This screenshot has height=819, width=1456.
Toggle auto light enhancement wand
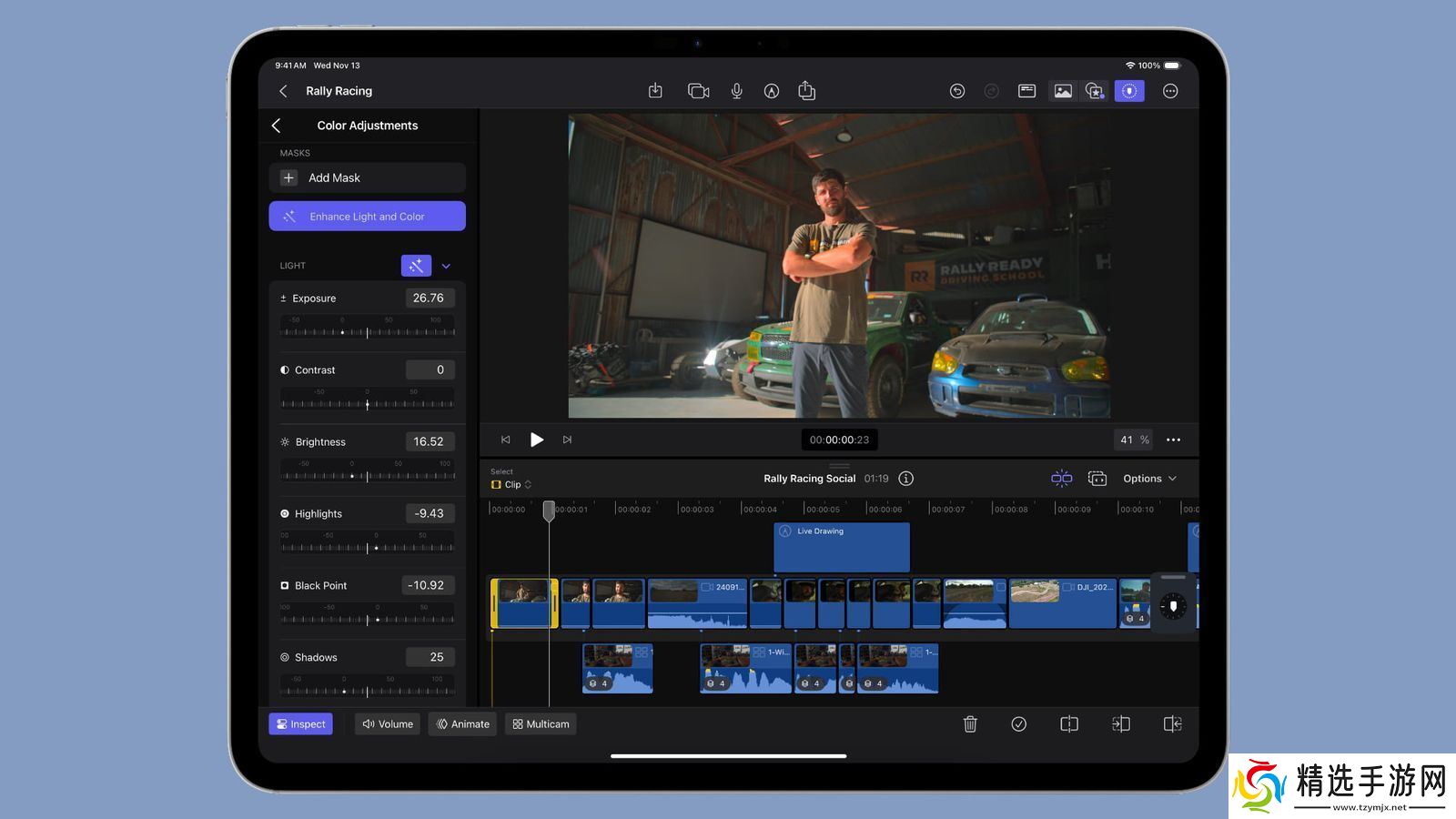[416, 266]
